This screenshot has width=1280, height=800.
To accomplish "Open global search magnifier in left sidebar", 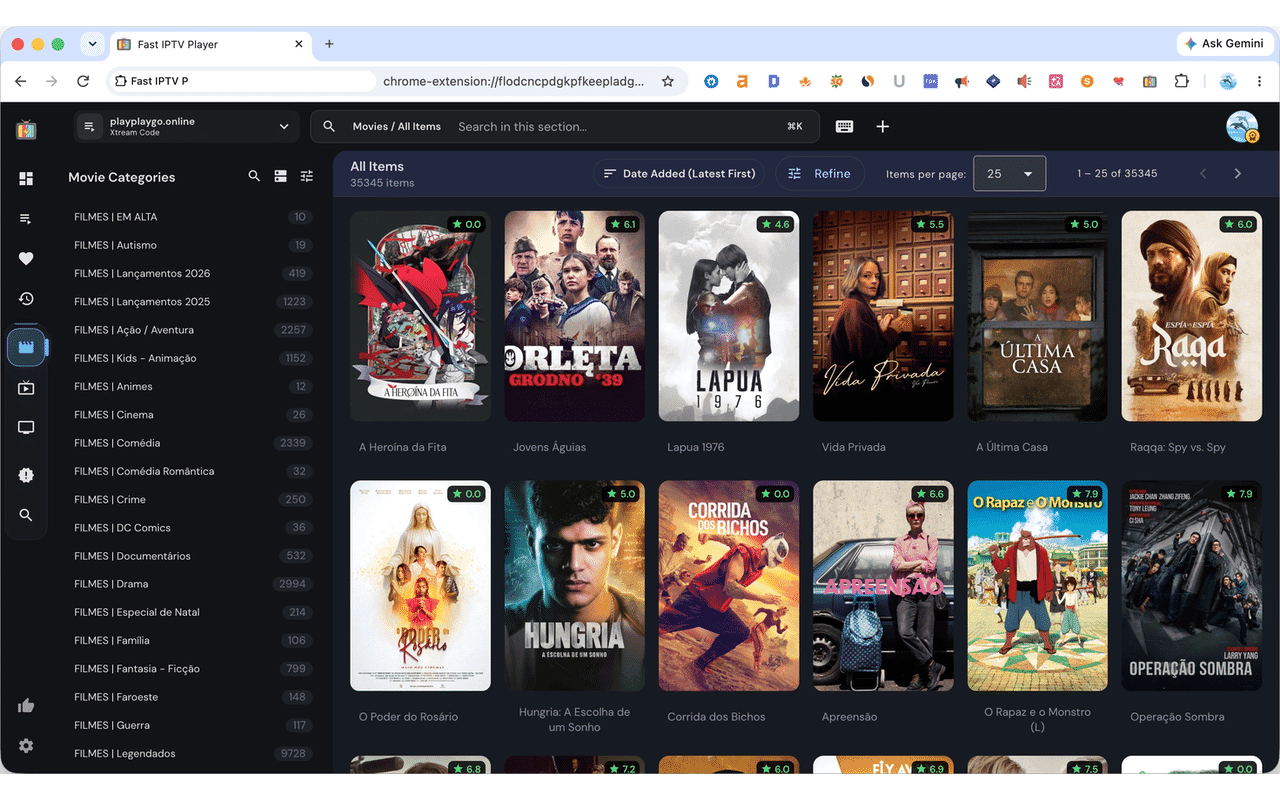I will click(x=26, y=515).
